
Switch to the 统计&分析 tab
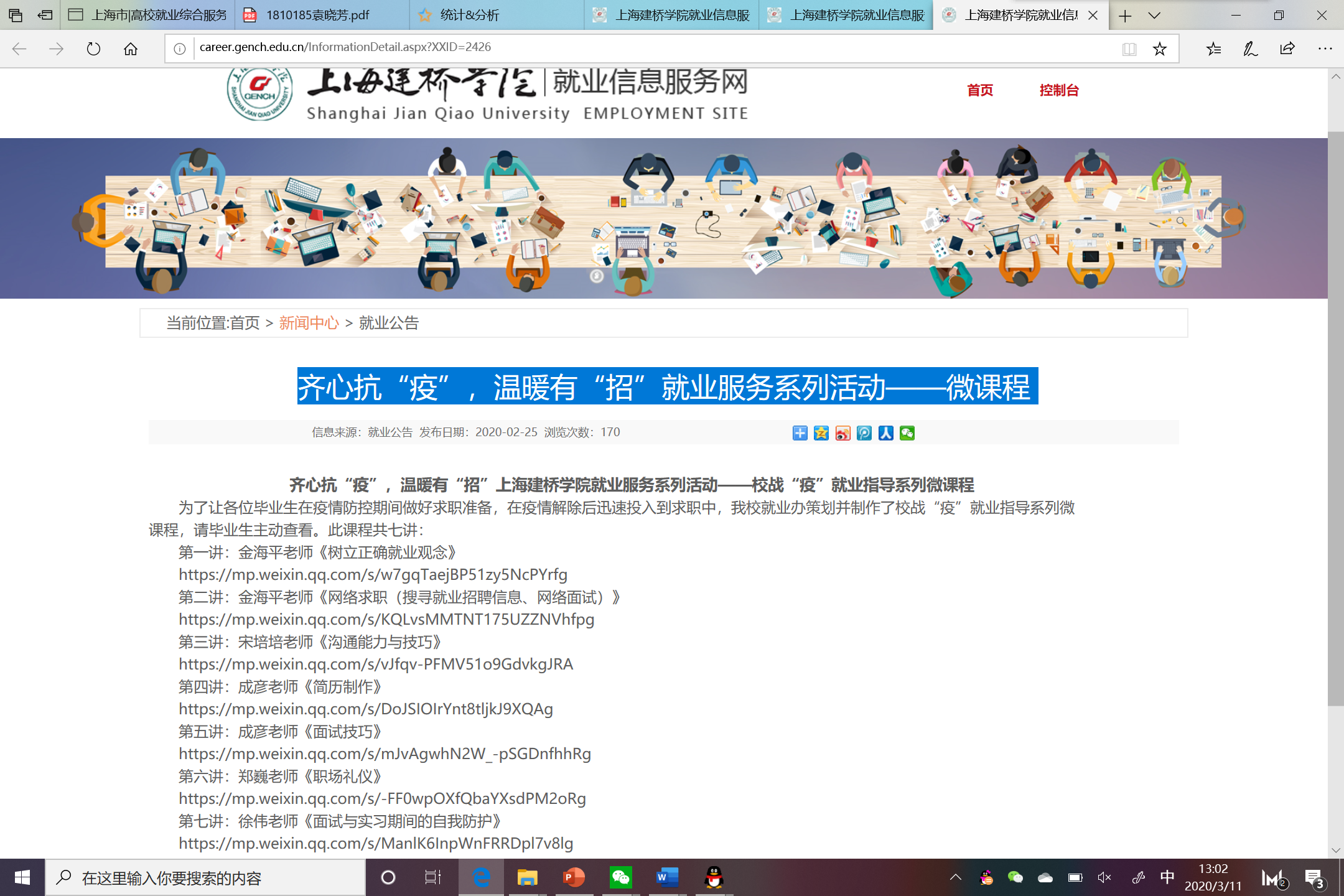[x=469, y=15]
